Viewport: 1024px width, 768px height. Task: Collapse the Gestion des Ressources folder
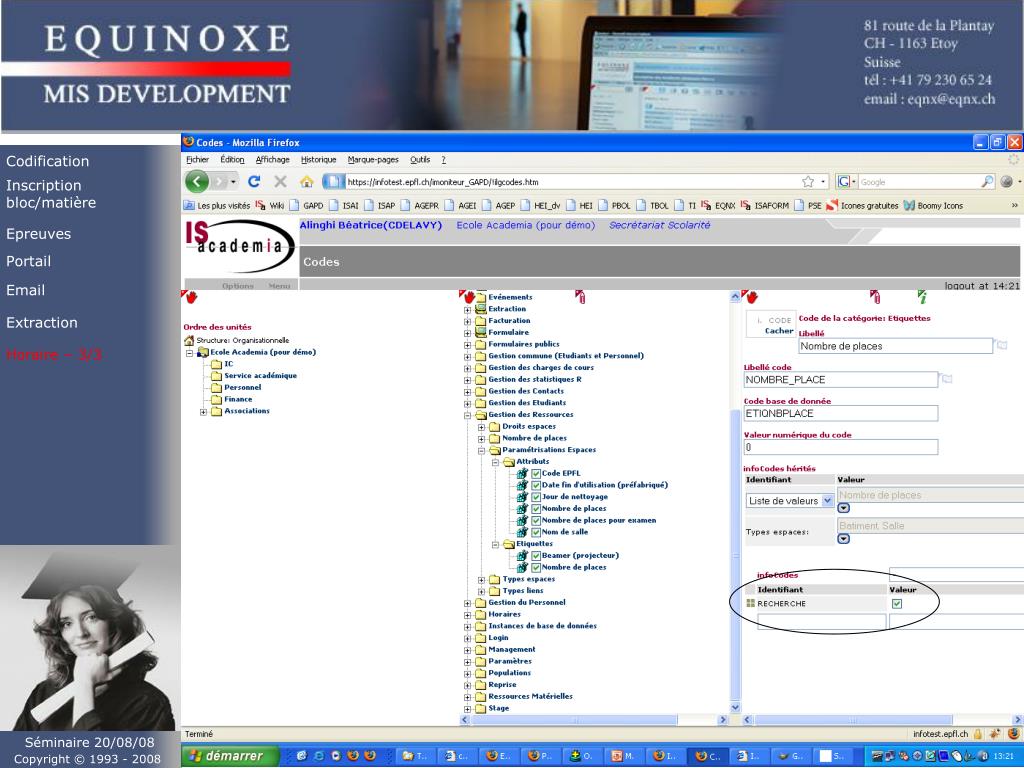coord(467,415)
